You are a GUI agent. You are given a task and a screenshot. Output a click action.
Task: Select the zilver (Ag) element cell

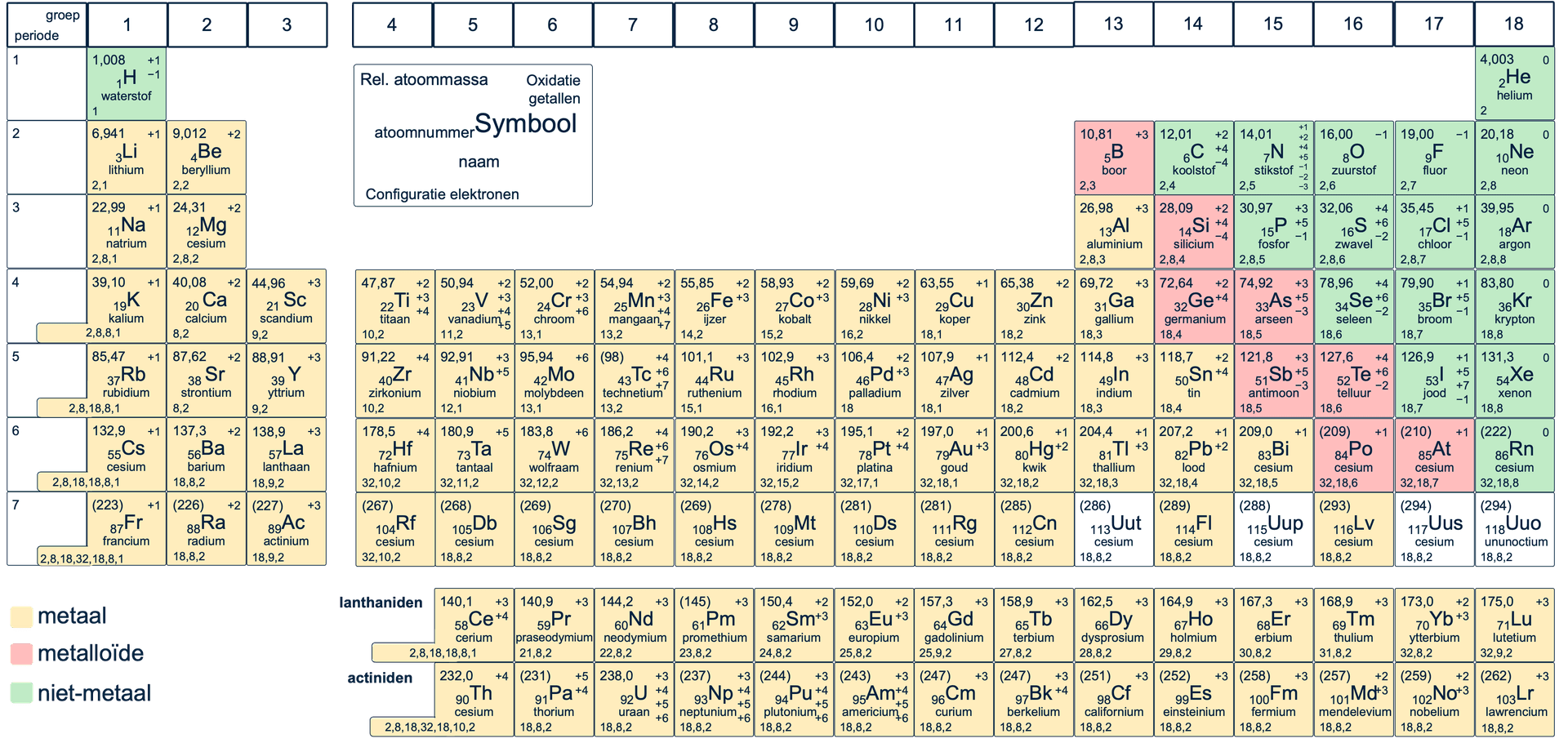pyautogui.click(x=954, y=380)
